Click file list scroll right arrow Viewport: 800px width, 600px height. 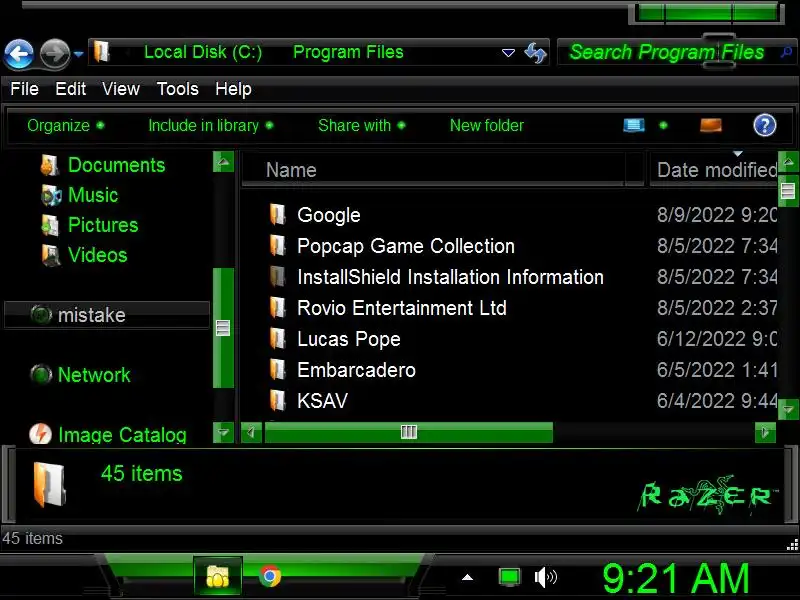pyautogui.click(x=765, y=433)
